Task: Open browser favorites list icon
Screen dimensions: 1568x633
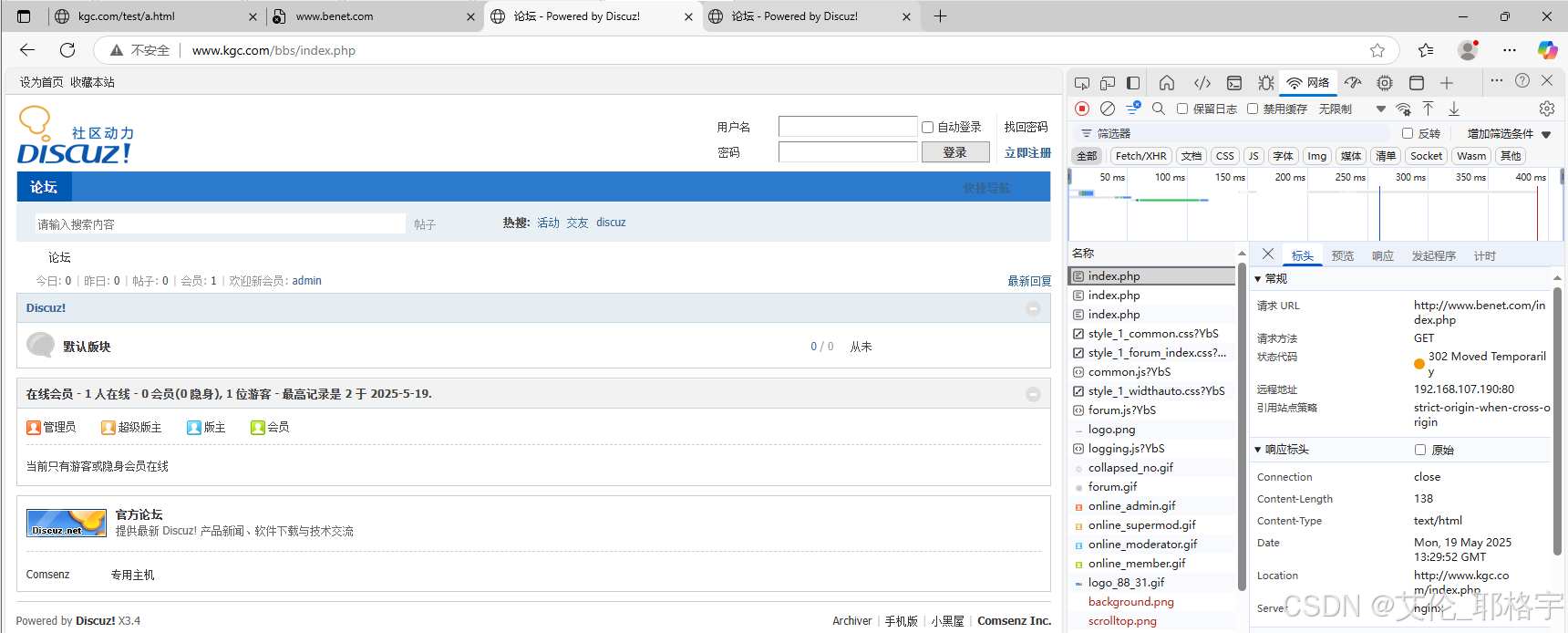Action: [x=1426, y=50]
